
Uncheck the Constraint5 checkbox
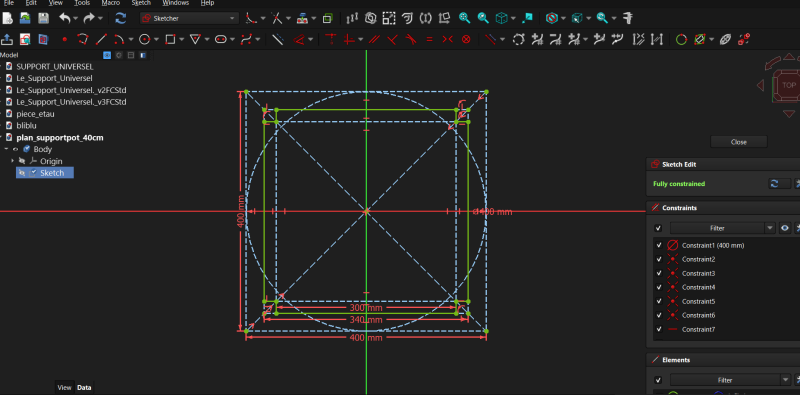click(x=659, y=302)
